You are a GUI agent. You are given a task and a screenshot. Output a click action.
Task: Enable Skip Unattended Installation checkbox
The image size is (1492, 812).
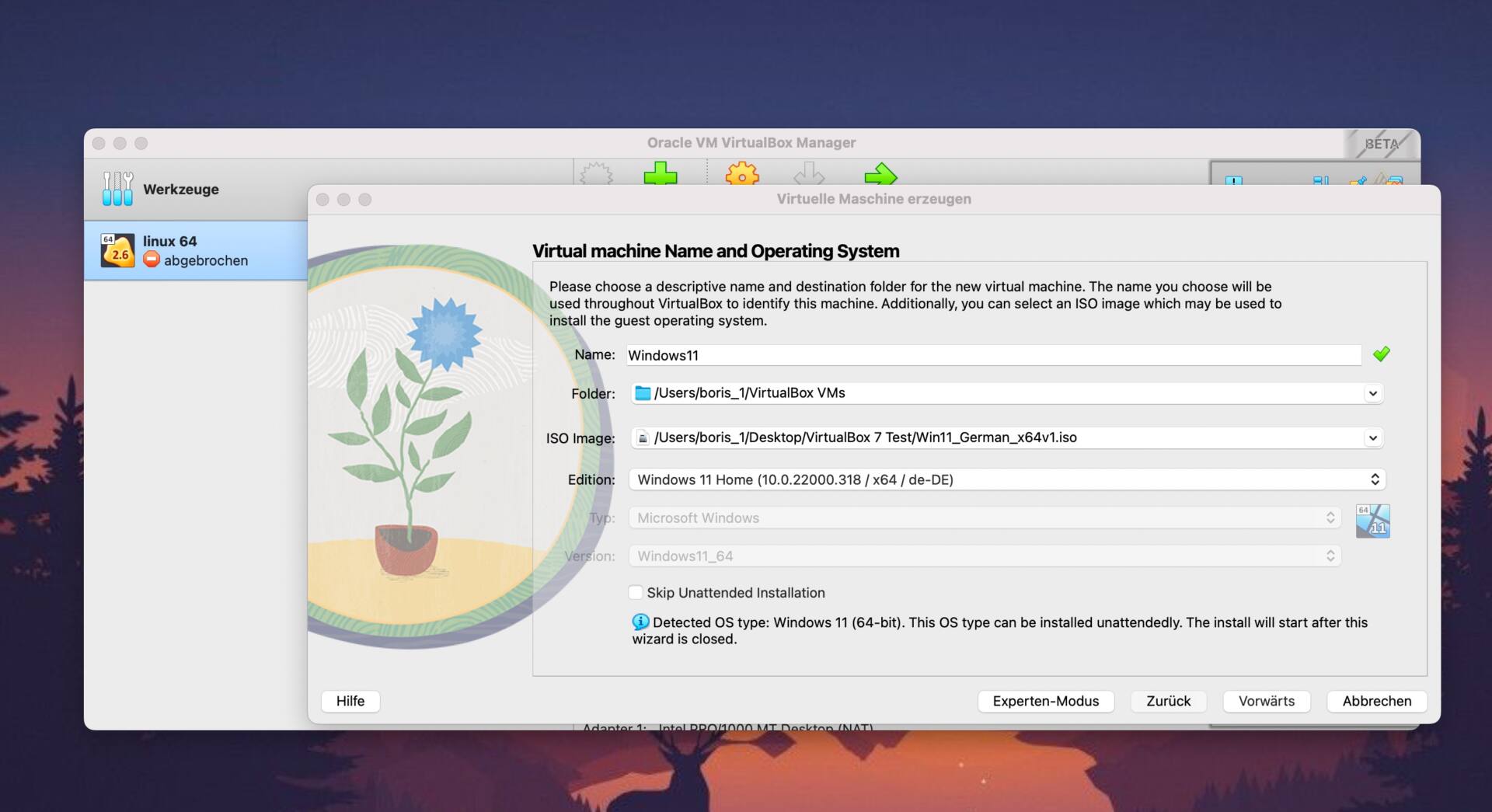(x=636, y=593)
